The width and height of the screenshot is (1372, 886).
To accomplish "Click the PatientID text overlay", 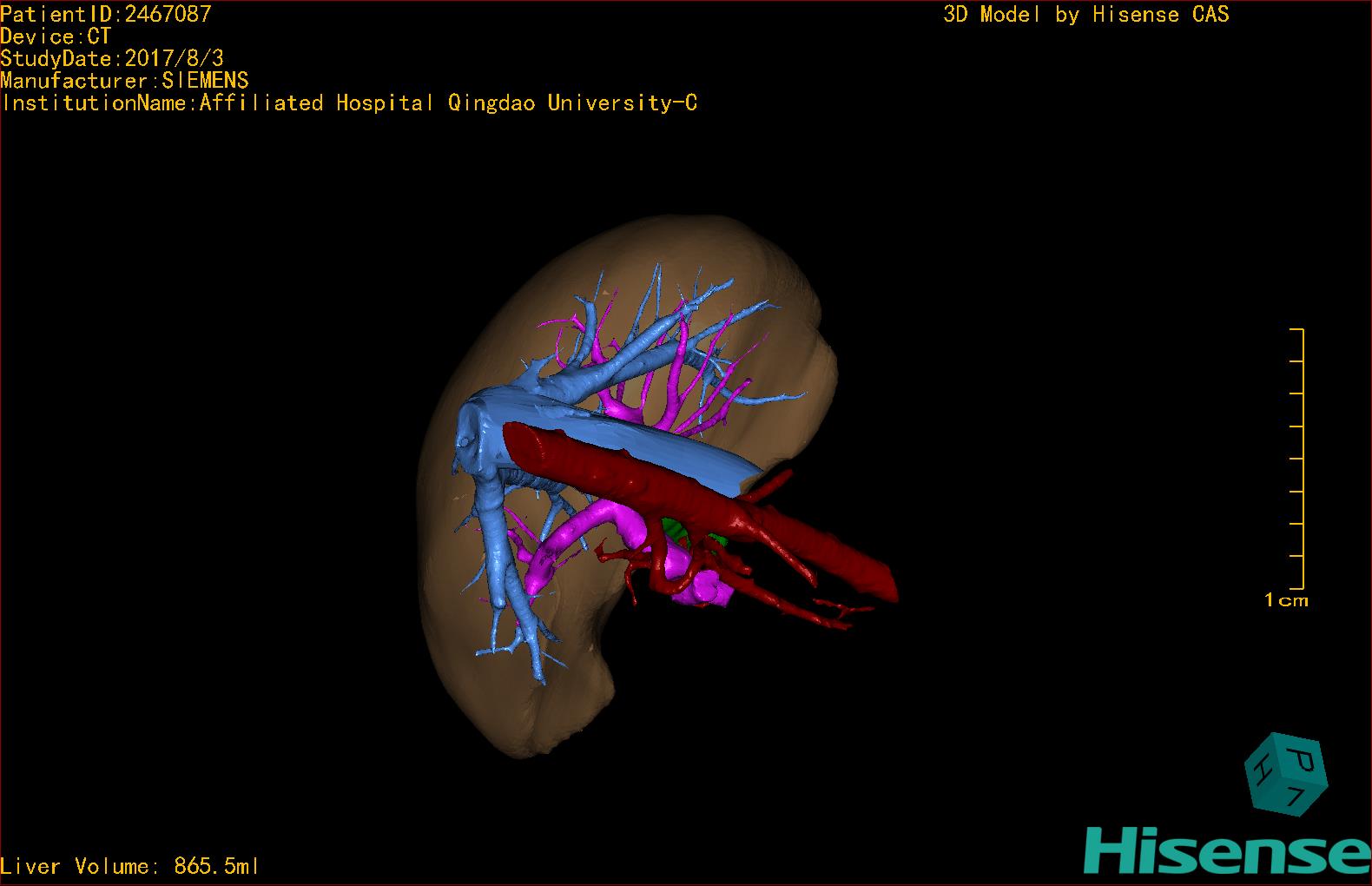I will [x=106, y=14].
